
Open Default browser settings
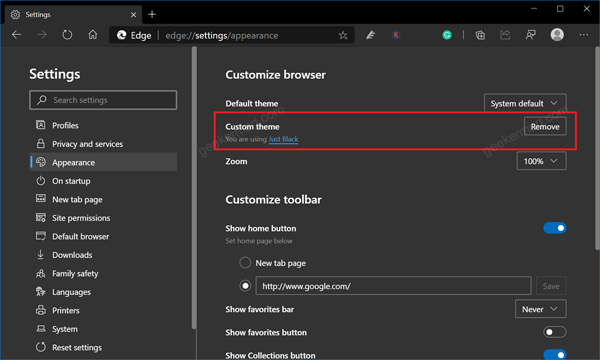[103, 236]
